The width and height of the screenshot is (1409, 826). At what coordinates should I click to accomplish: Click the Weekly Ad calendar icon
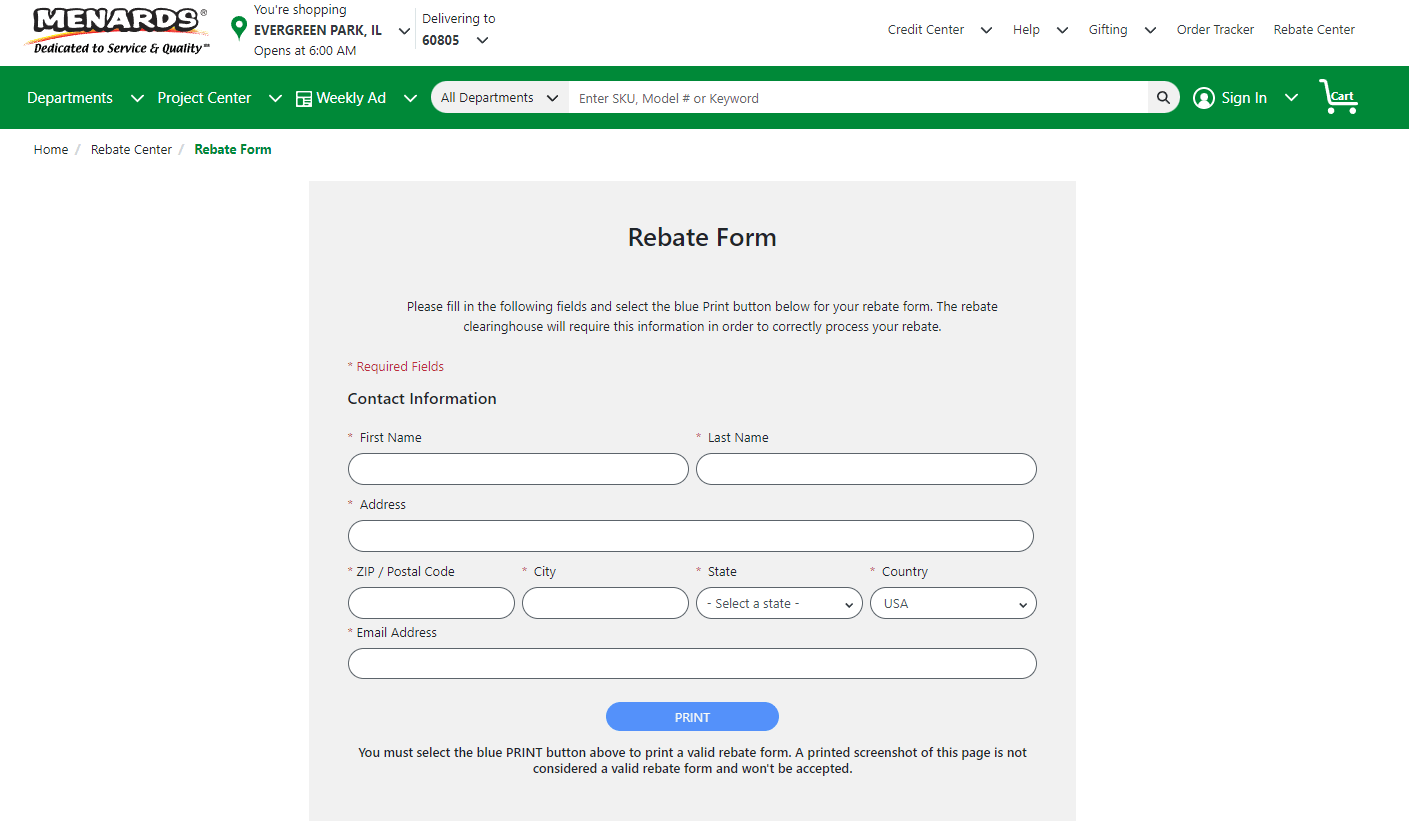(x=303, y=97)
